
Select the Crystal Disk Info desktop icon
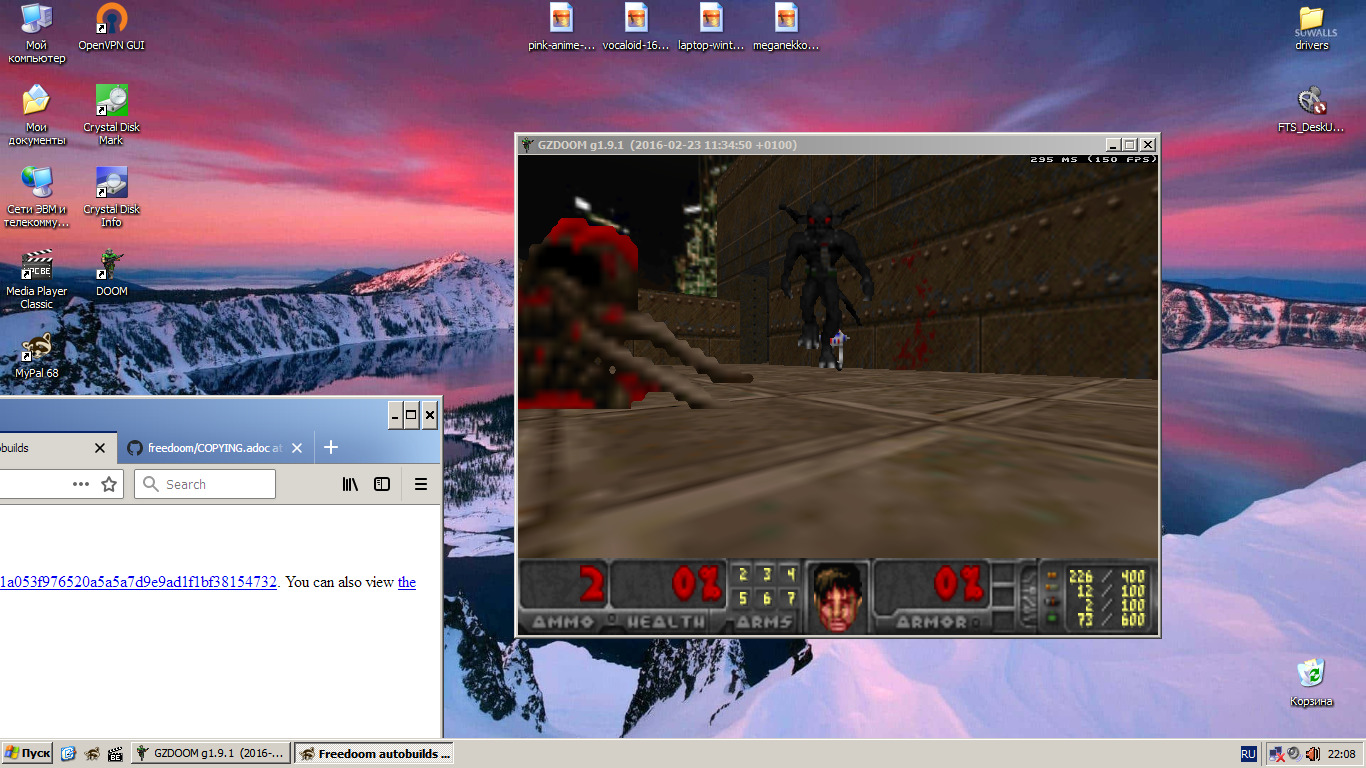(112, 197)
